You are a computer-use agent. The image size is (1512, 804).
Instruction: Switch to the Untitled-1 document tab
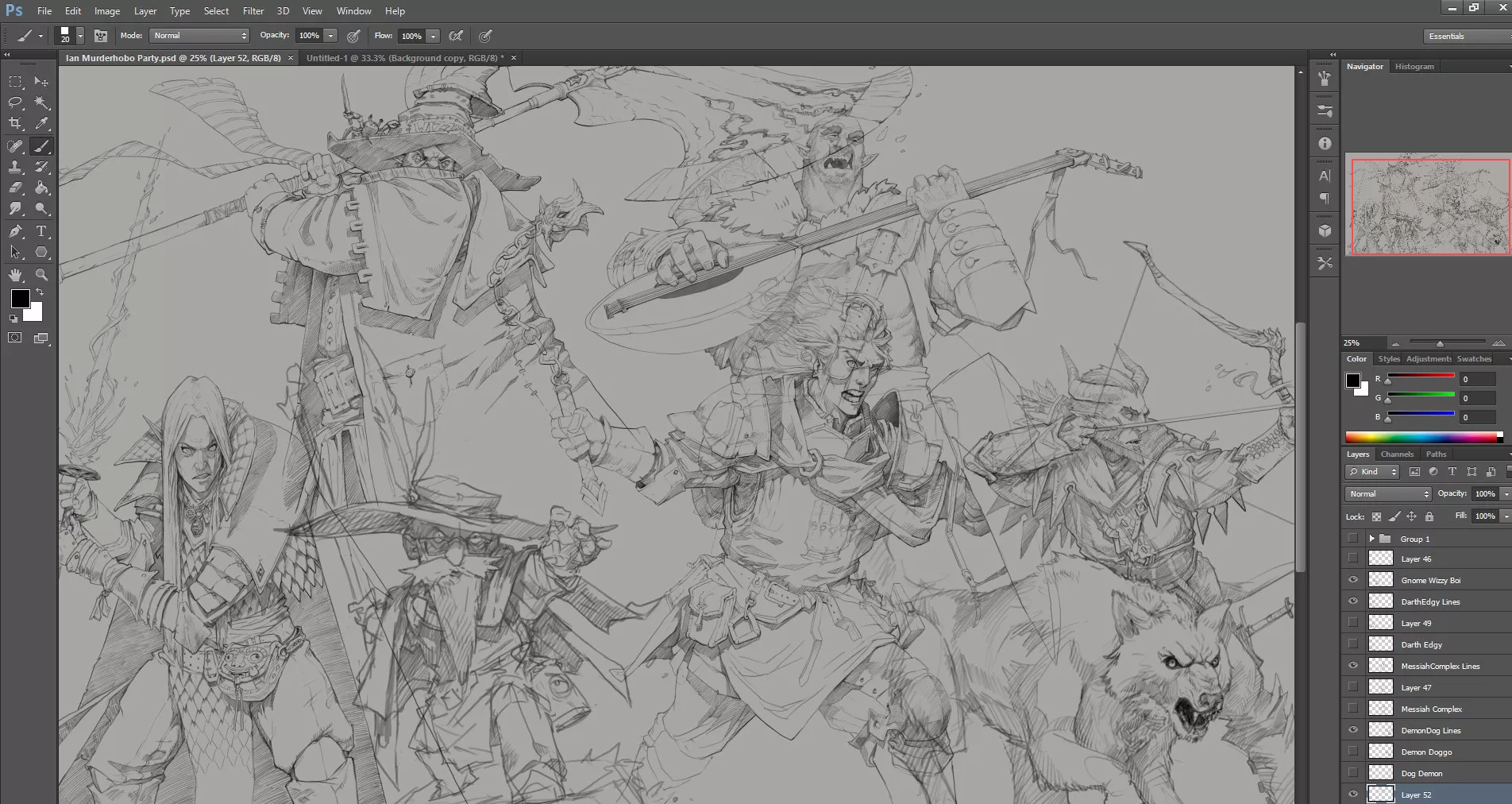click(403, 58)
